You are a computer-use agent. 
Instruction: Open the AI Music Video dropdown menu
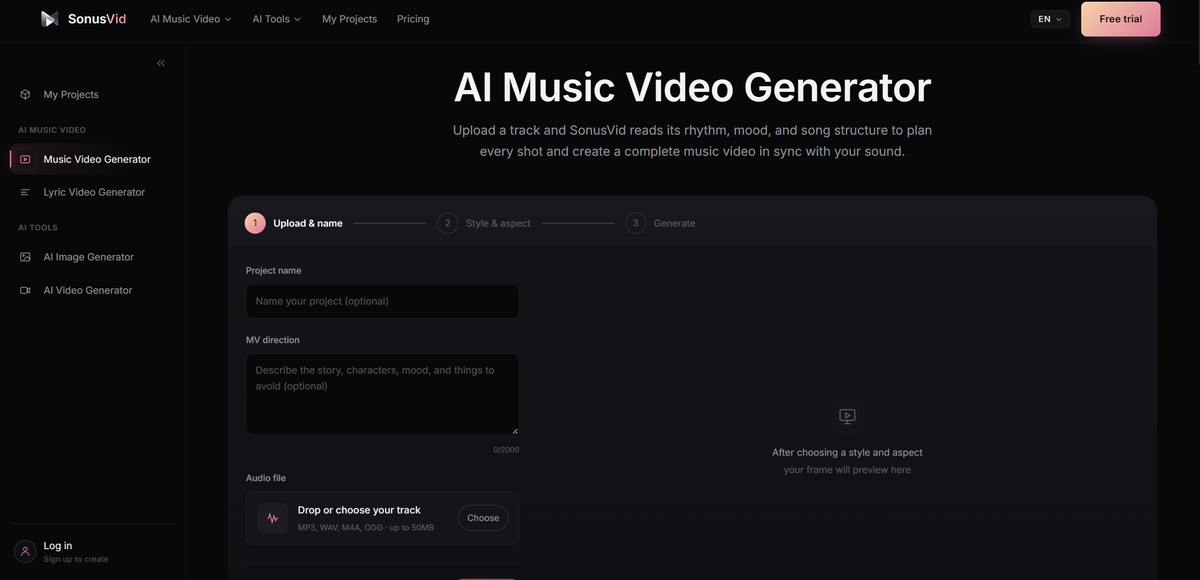pos(190,19)
